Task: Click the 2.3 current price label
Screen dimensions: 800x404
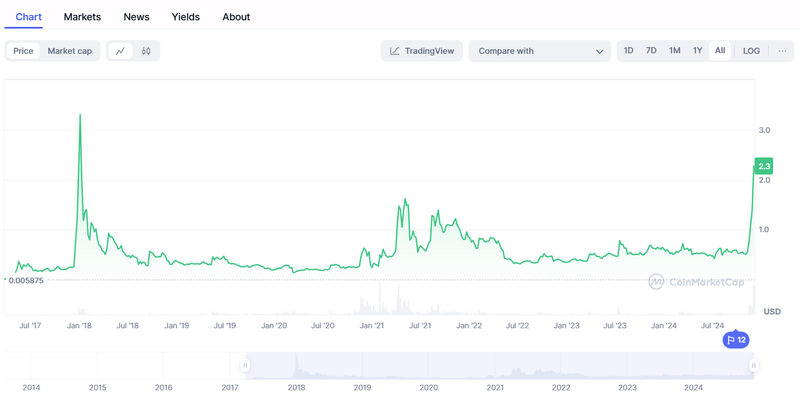Action: (764, 166)
